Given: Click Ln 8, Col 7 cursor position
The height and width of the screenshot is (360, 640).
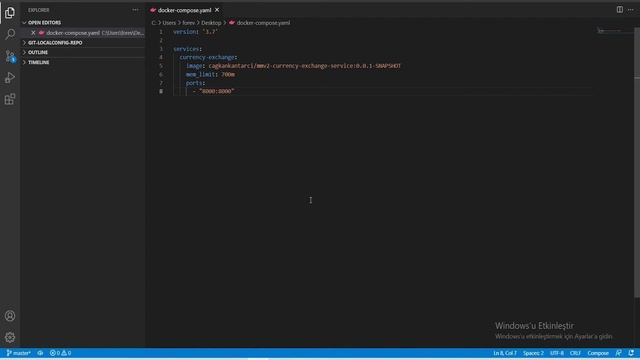Looking at the screenshot, I should [505, 353].
